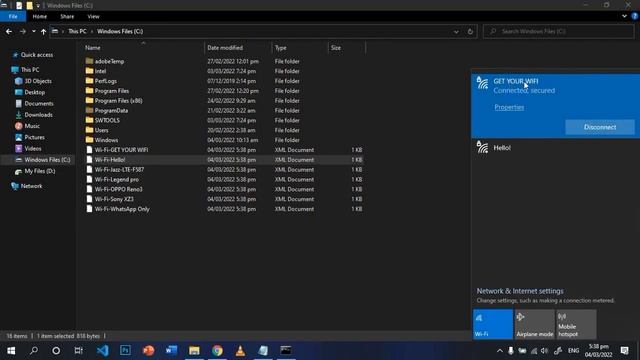This screenshot has width=640, height=360.
Task: Open taskbar search
Action: (x=34, y=350)
